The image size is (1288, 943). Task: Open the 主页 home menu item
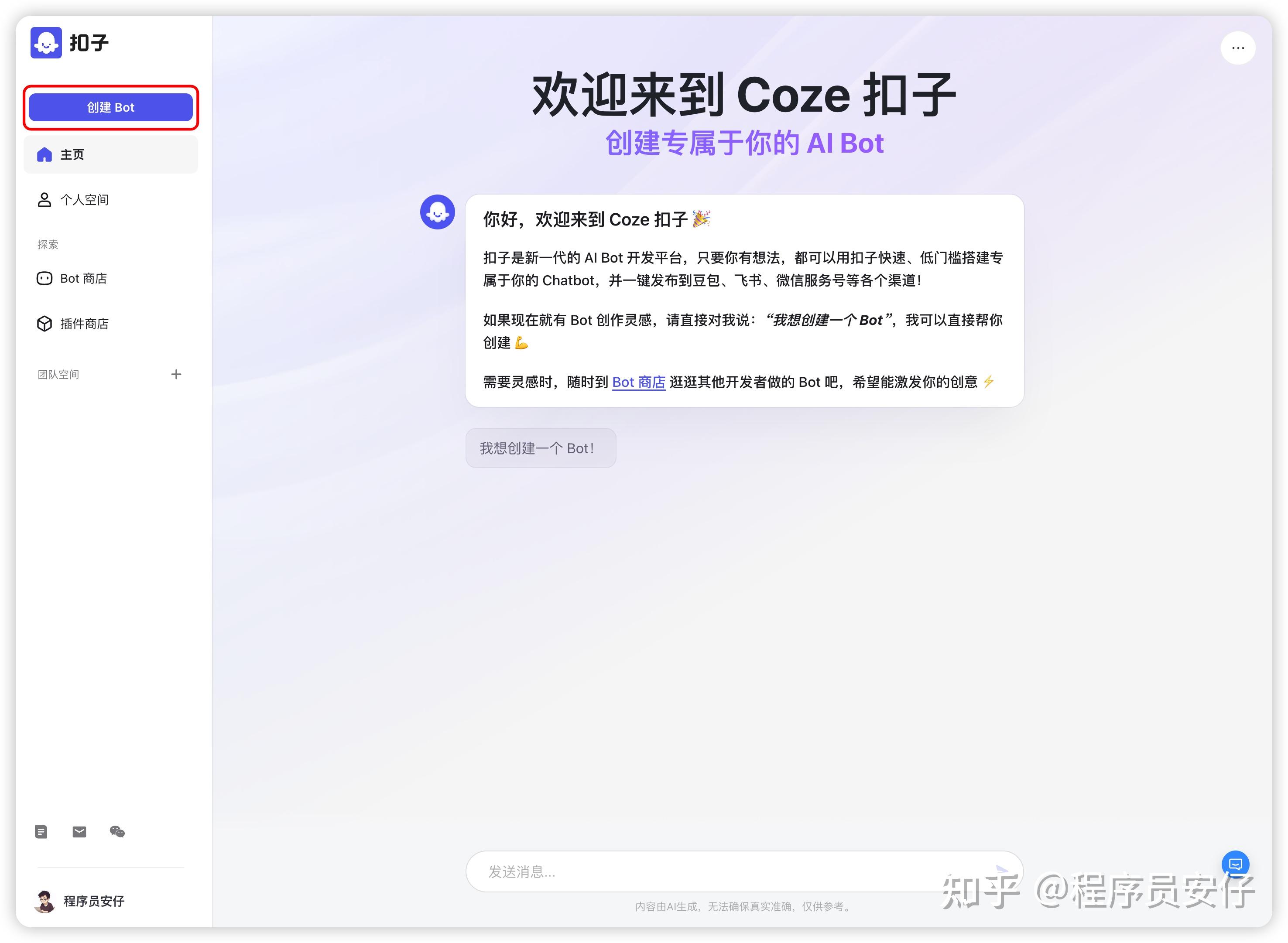(111, 155)
